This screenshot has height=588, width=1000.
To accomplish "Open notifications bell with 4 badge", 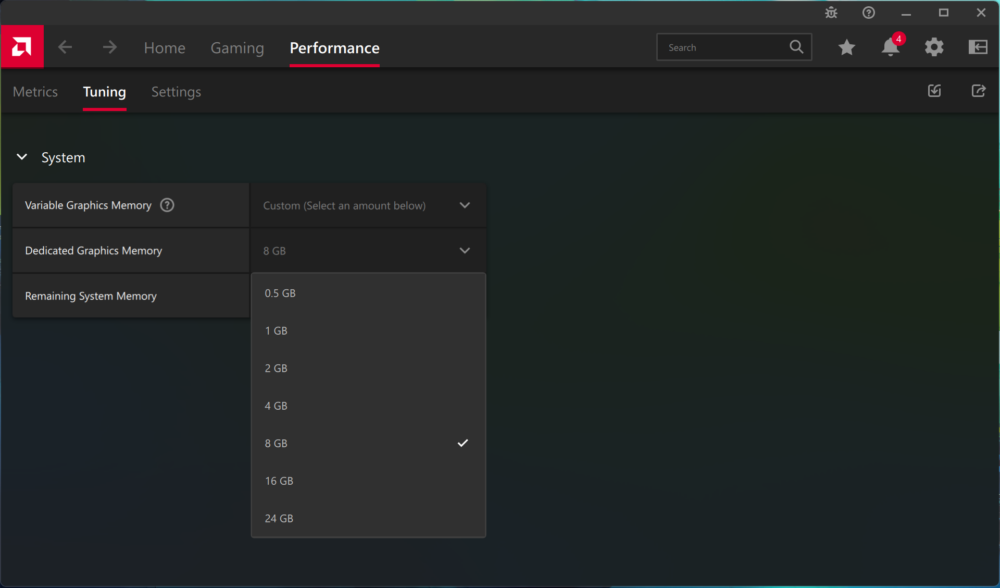I will [891, 47].
